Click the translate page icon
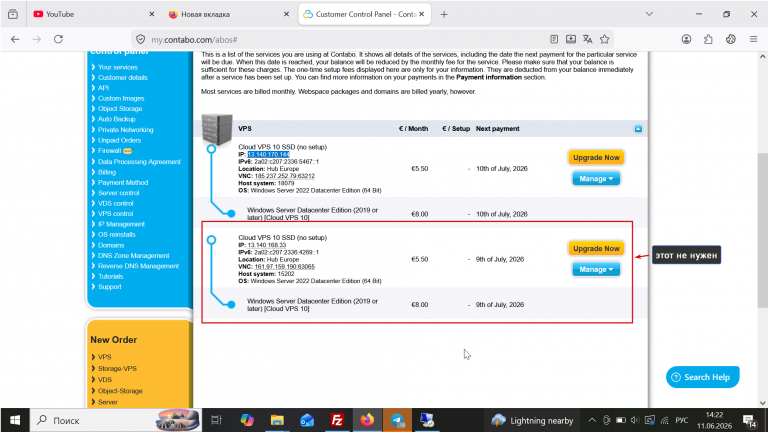This screenshot has height=432, width=768. tap(588, 39)
